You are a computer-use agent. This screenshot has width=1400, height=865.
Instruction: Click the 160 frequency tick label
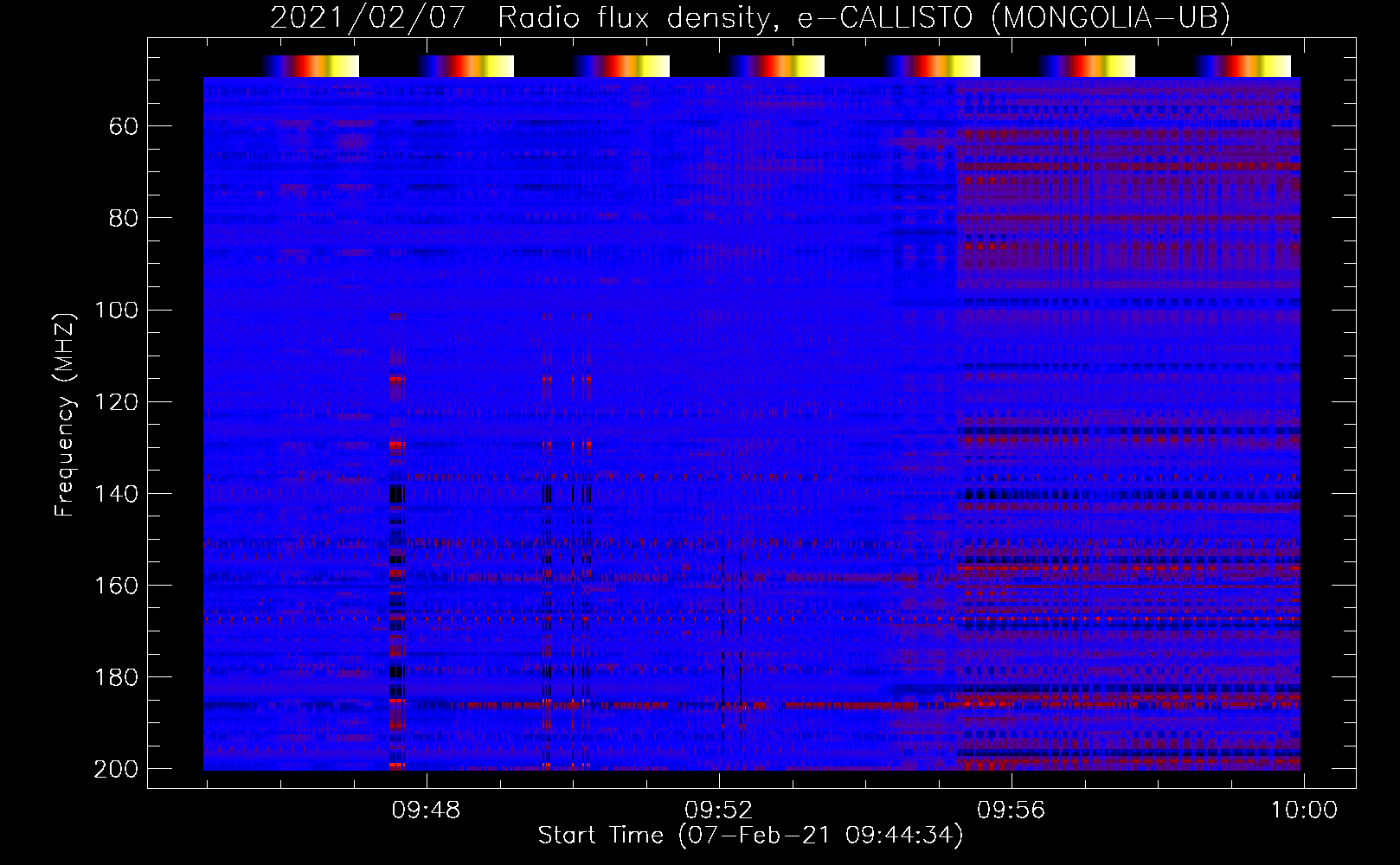(x=117, y=586)
